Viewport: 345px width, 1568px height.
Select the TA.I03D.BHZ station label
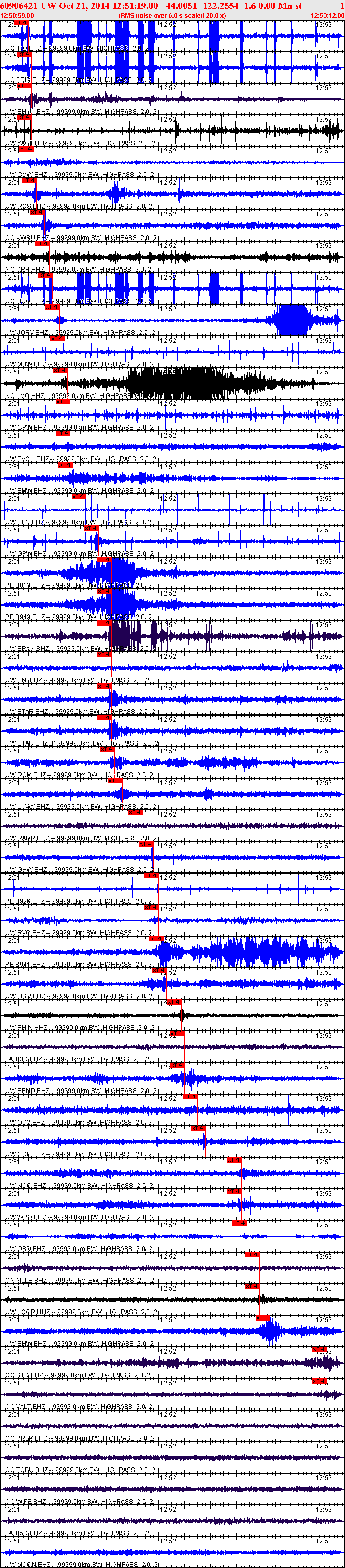(x=24, y=1060)
